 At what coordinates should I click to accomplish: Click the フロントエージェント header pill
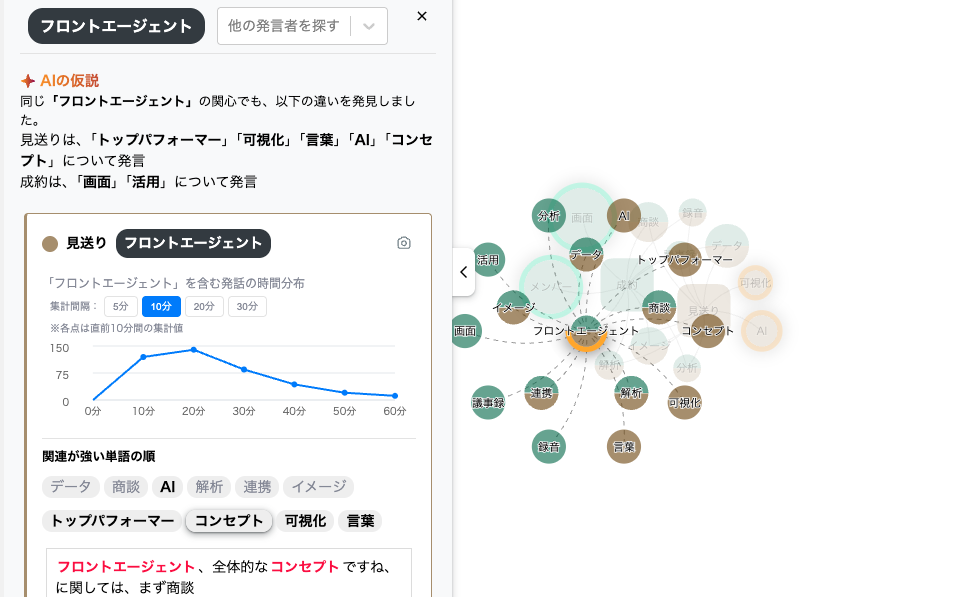pyautogui.click(x=116, y=26)
